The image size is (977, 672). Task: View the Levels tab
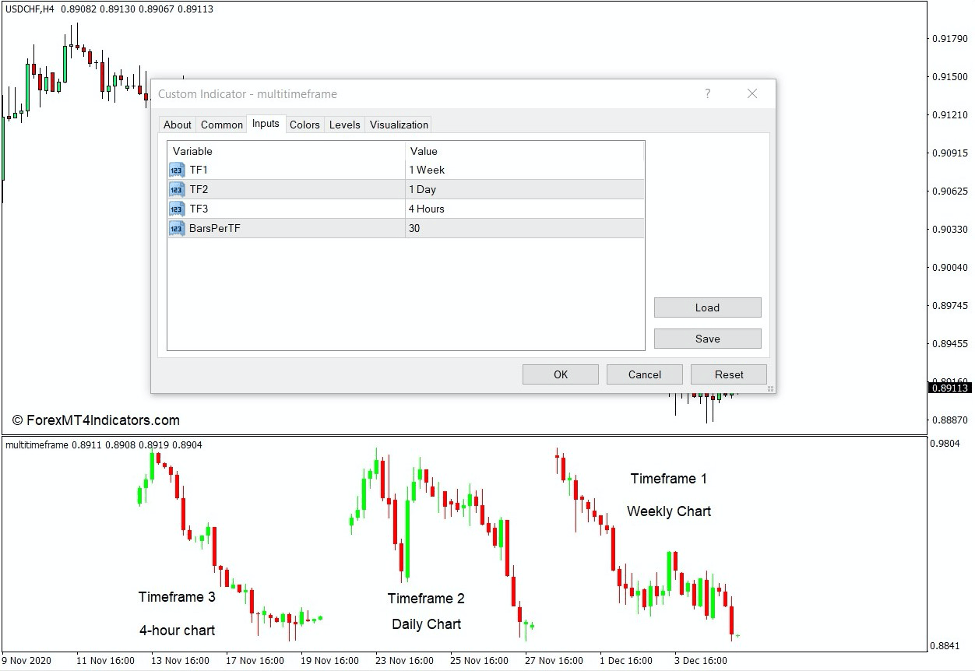point(344,124)
